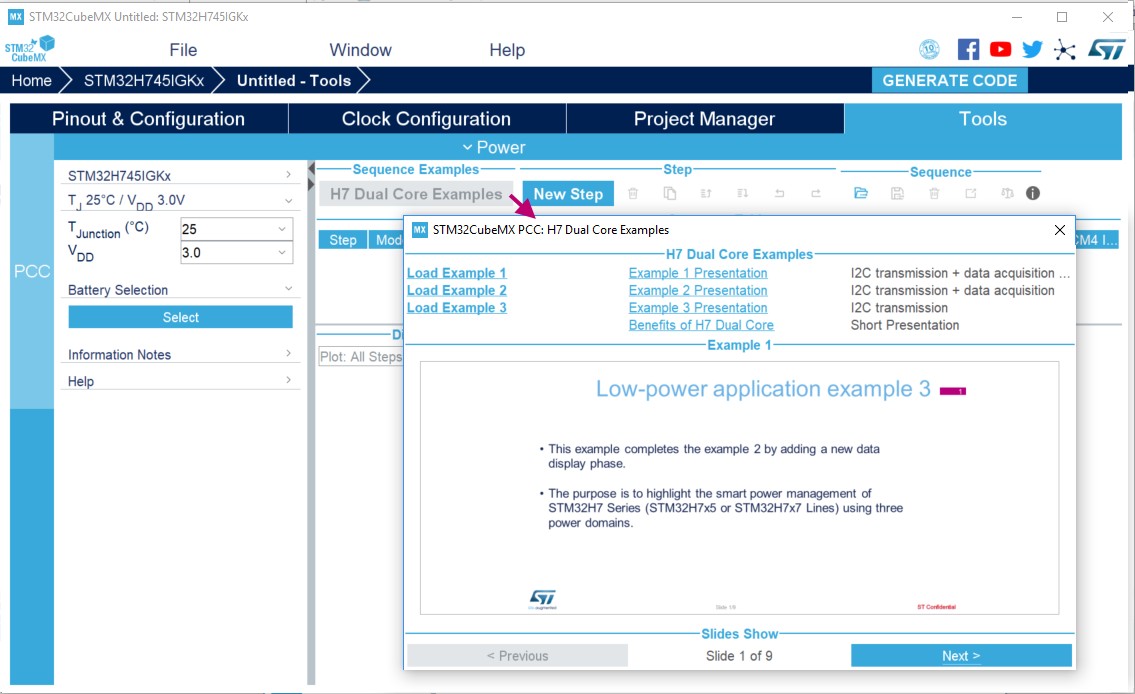Click the delete sequence trash icon
This screenshot has height=694, width=1135.
(934, 193)
